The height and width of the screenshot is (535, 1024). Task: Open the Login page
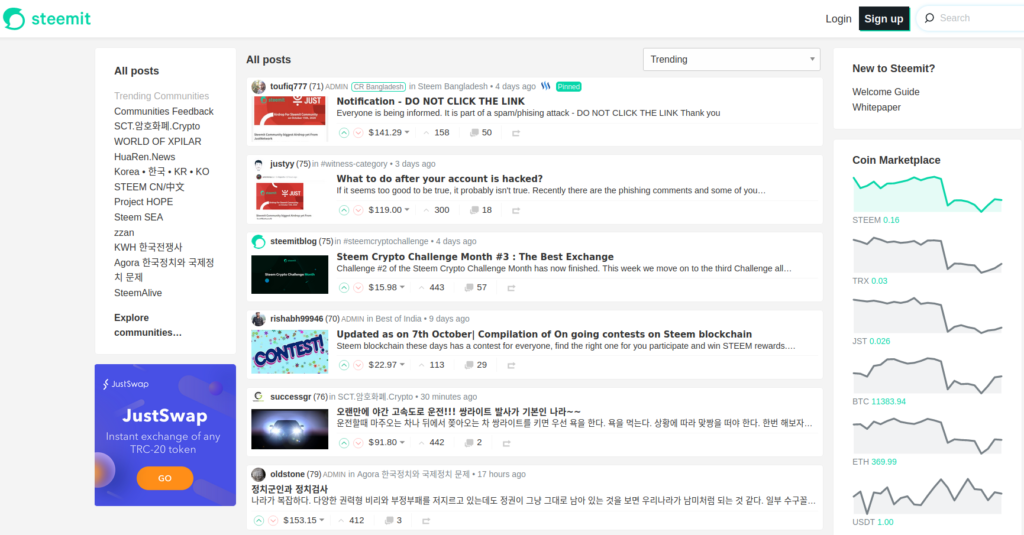838,18
